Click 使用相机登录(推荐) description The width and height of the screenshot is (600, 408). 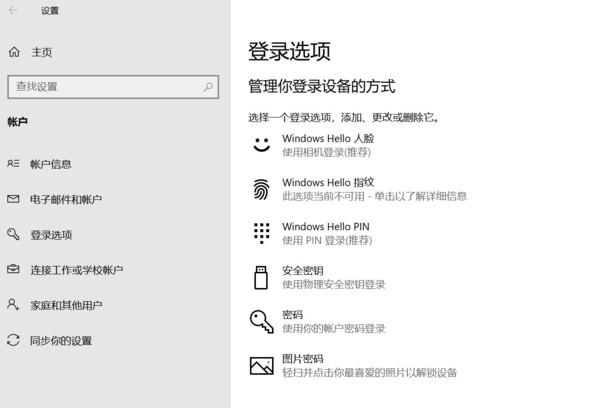click(326, 152)
